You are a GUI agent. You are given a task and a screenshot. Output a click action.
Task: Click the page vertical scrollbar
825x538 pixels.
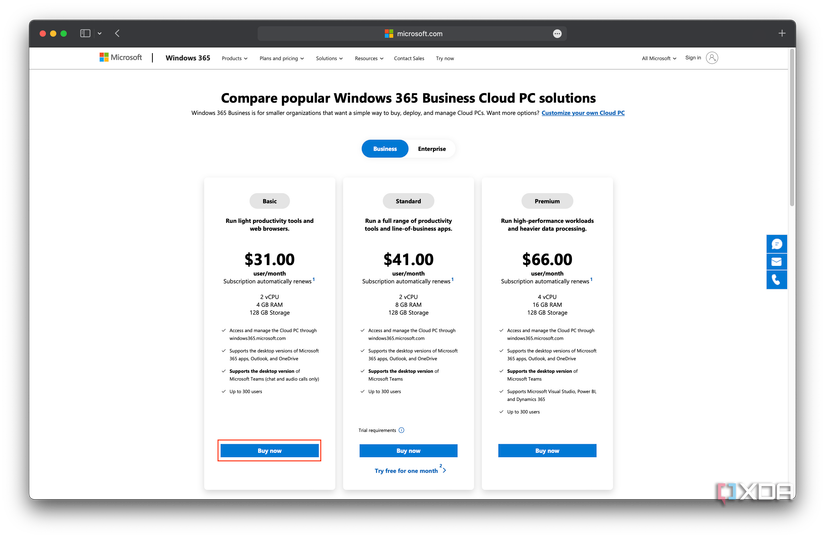click(792, 129)
